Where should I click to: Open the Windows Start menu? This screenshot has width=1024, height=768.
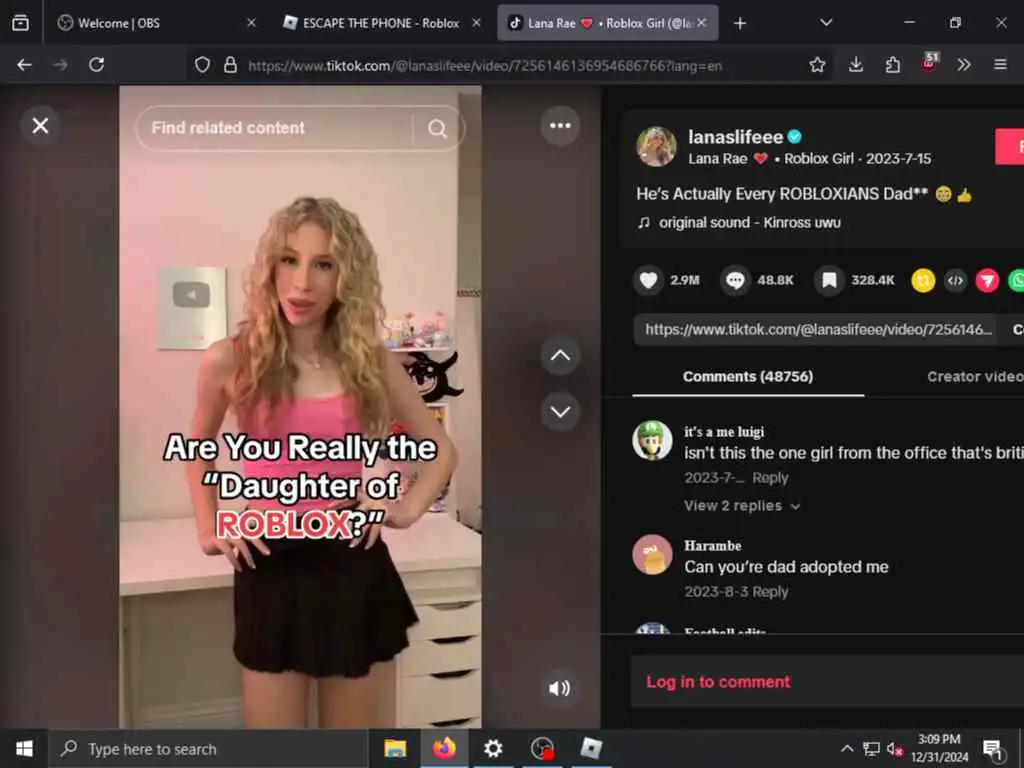click(x=24, y=748)
